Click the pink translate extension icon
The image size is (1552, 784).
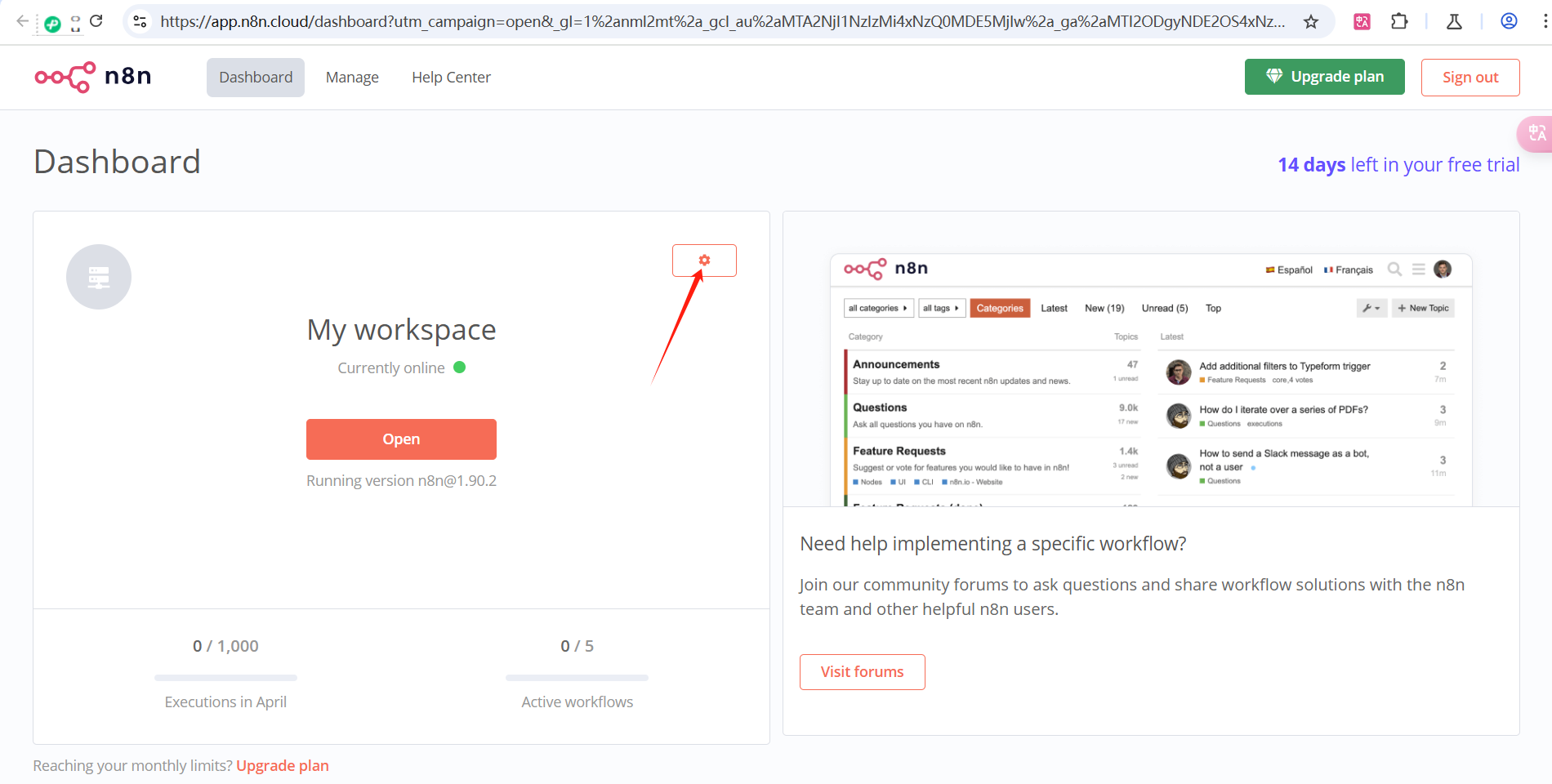click(1362, 21)
